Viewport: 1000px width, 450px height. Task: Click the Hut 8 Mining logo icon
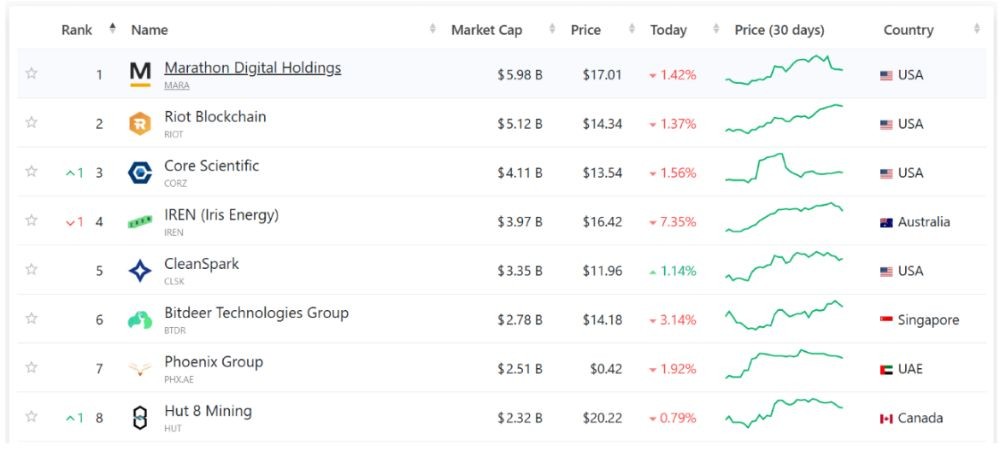(140, 418)
